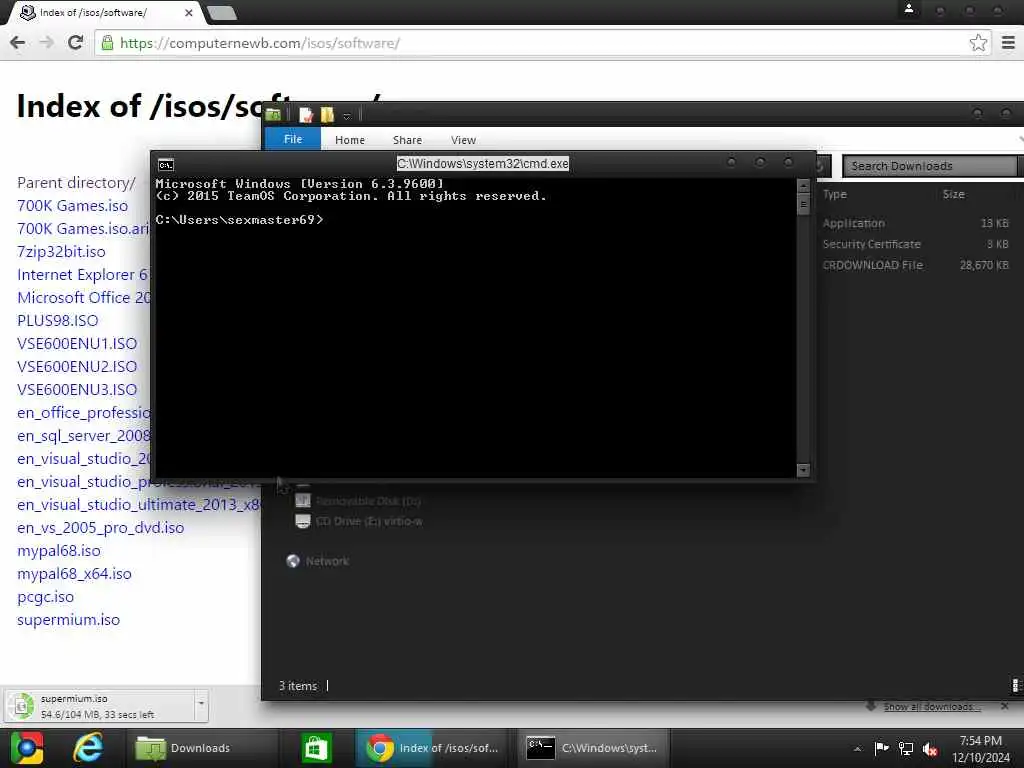1024x768 pixels.
Task: Open Share tab in Explorer ribbon
Action: pyautogui.click(x=408, y=140)
